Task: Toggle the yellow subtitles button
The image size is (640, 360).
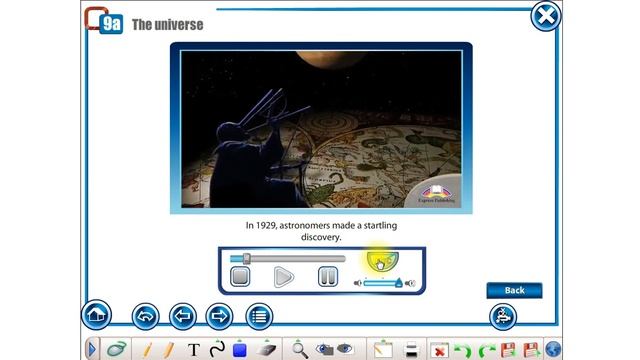Action: (382, 262)
